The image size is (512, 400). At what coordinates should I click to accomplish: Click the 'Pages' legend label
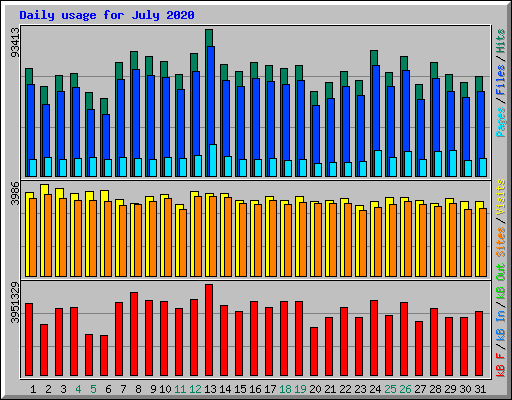click(x=501, y=122)
